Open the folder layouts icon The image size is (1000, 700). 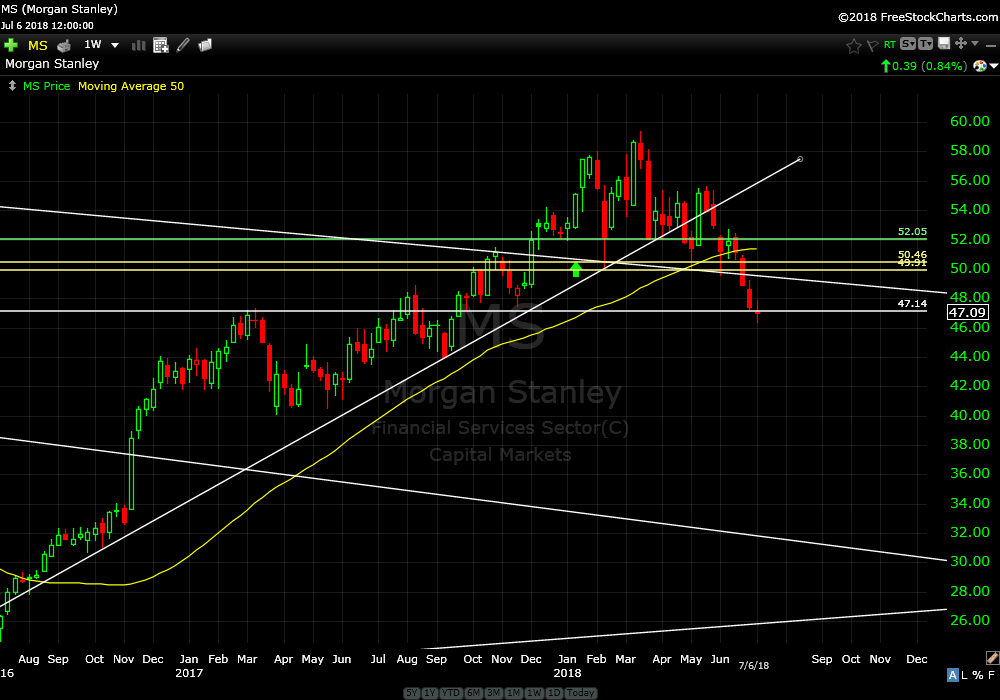tap(205, 45)
